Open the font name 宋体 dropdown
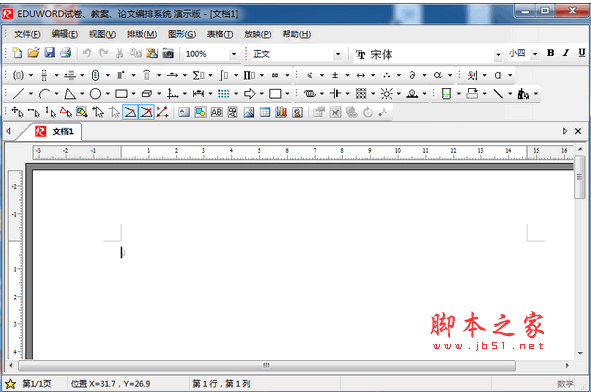The width and height of the screenshot is (591, 392). [x=498, y=55]
